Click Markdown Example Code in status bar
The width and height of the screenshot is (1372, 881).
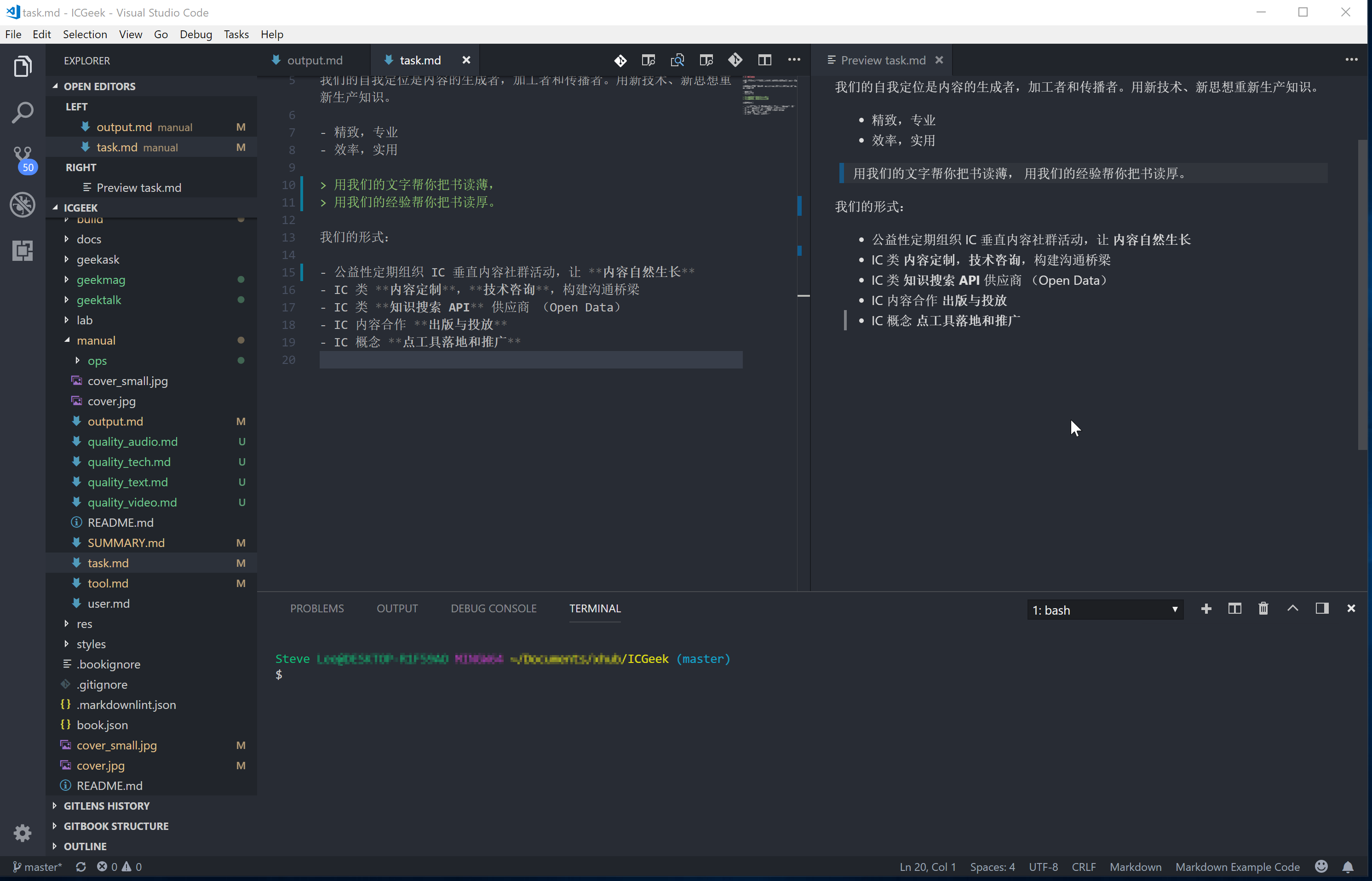click(x=1237, y=867)
